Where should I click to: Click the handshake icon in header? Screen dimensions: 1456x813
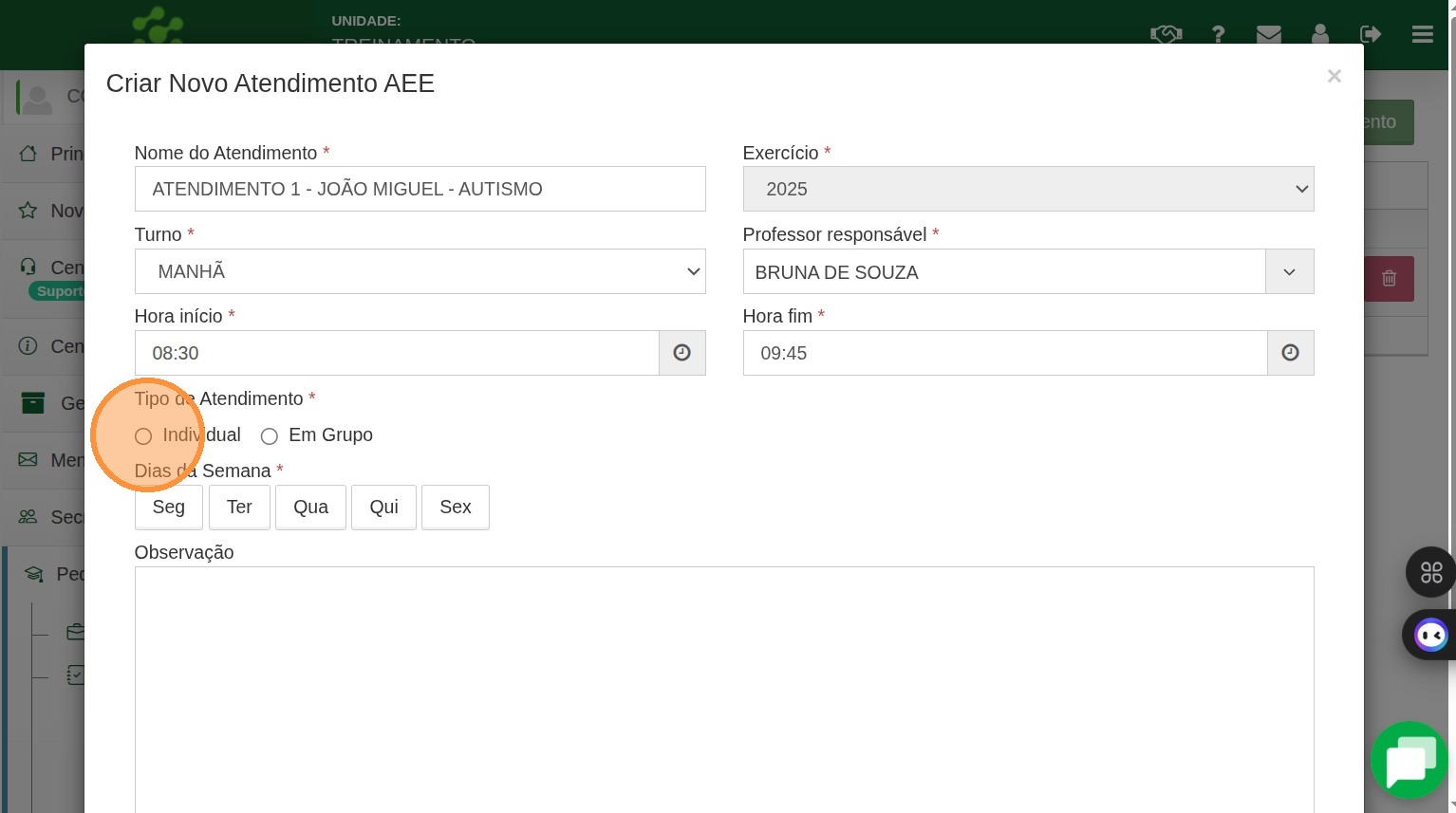point(1166,34)
